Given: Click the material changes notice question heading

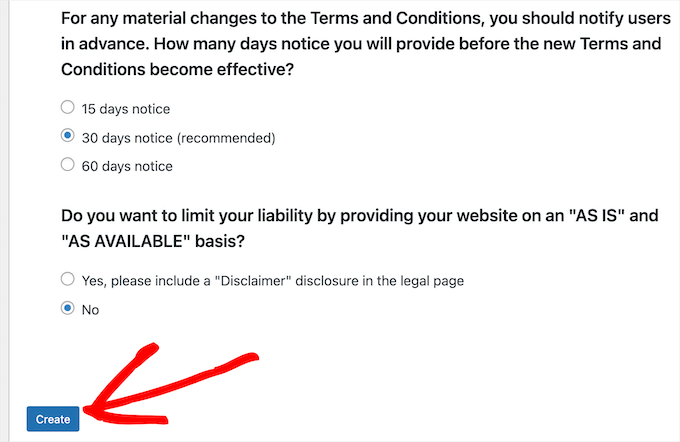Looking at the screenshot, I should 366,44.
